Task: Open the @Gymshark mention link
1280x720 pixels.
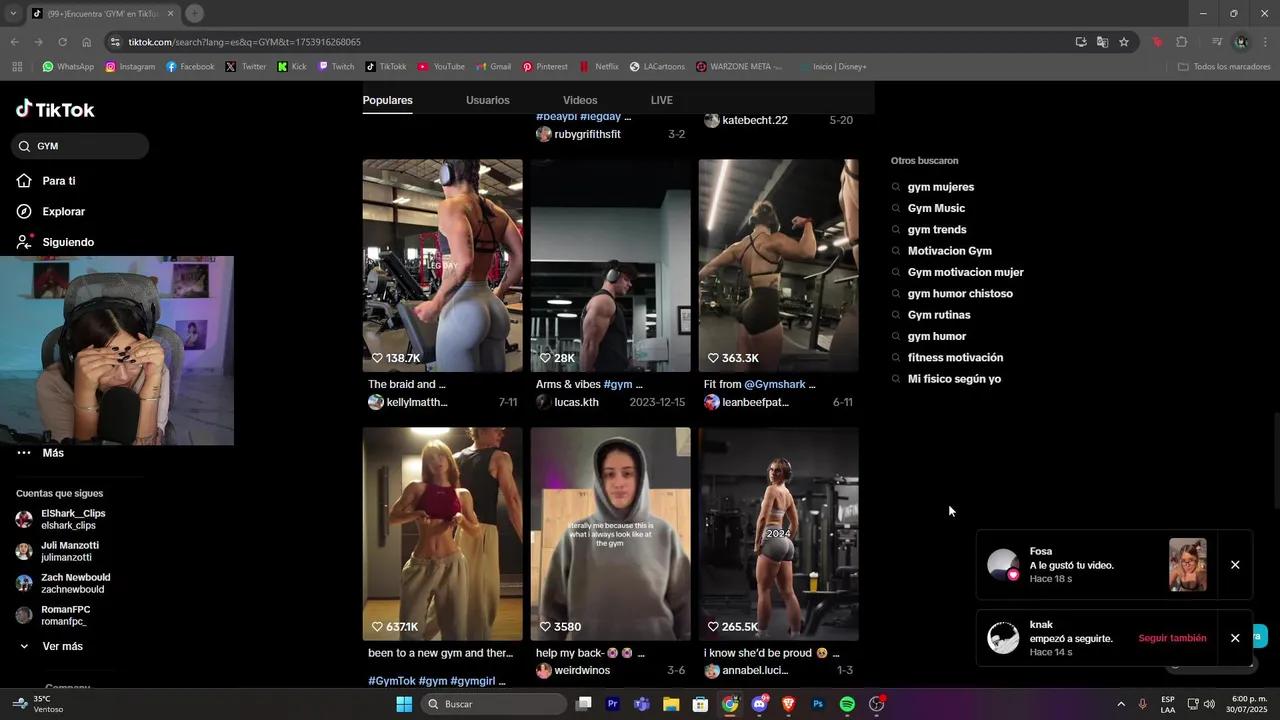Action: (x=774, y=384)
